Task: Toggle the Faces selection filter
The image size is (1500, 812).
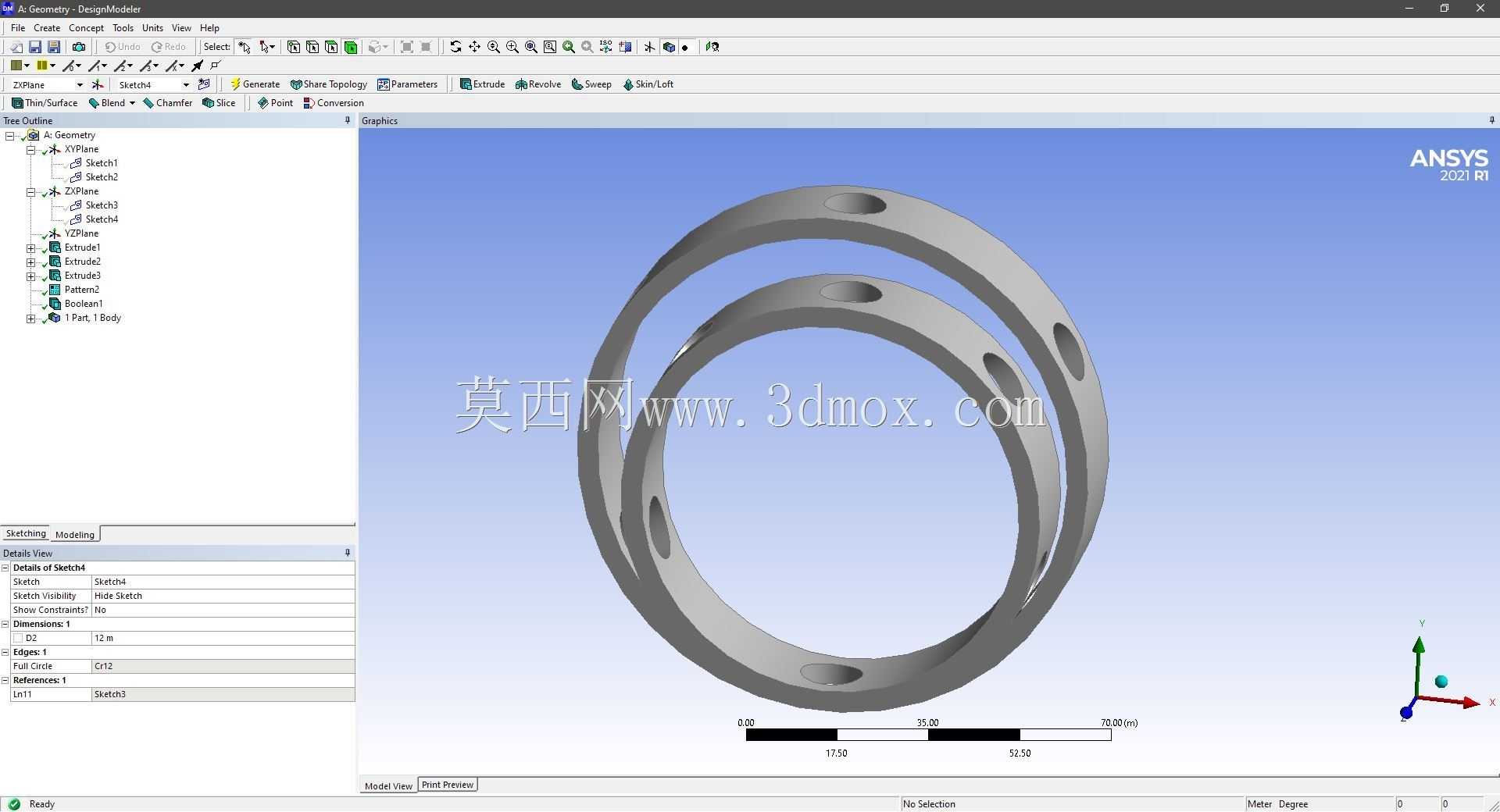Action: tap(331, 47)
